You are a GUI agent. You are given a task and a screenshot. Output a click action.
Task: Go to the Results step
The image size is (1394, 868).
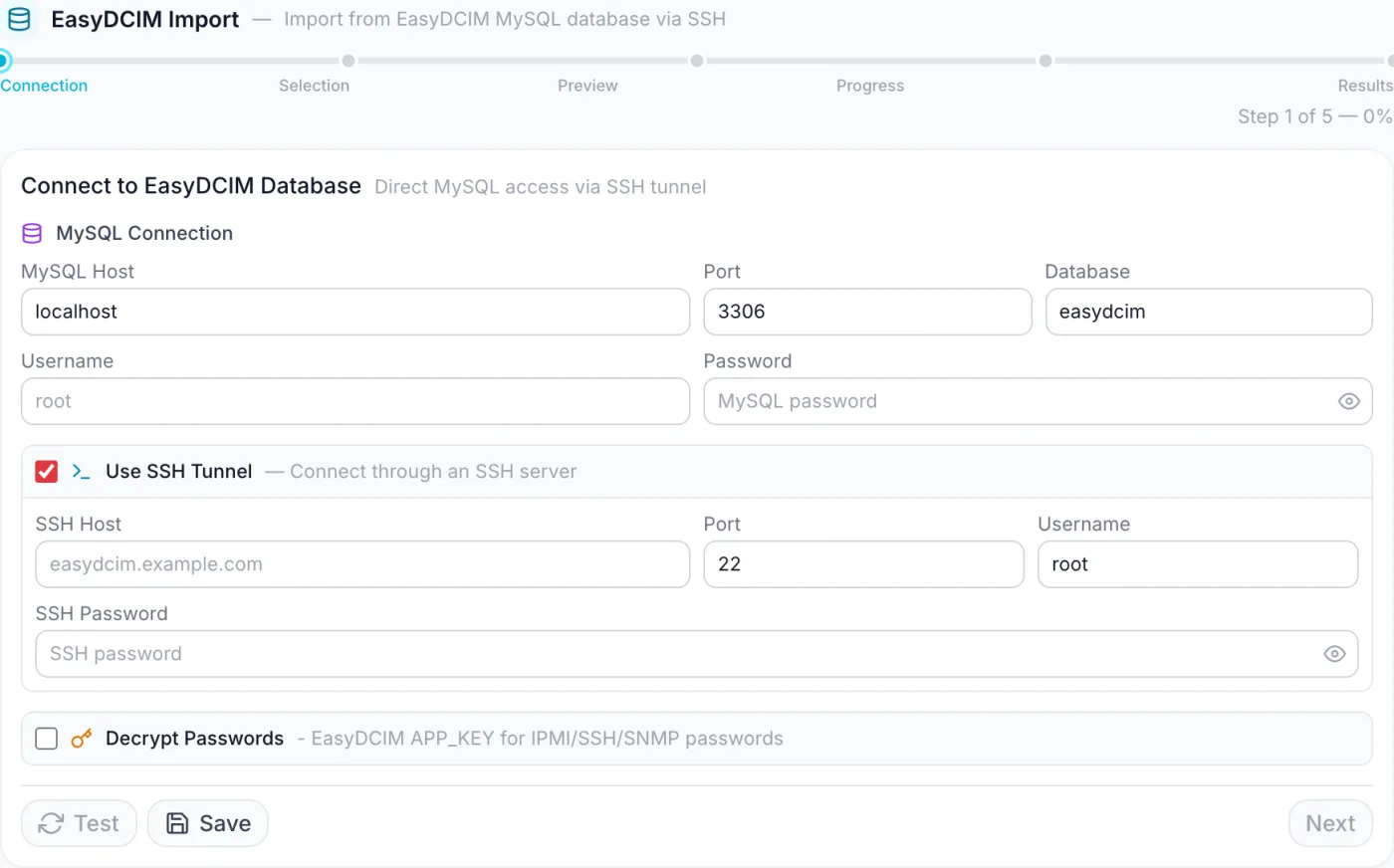coord(1365,86)
